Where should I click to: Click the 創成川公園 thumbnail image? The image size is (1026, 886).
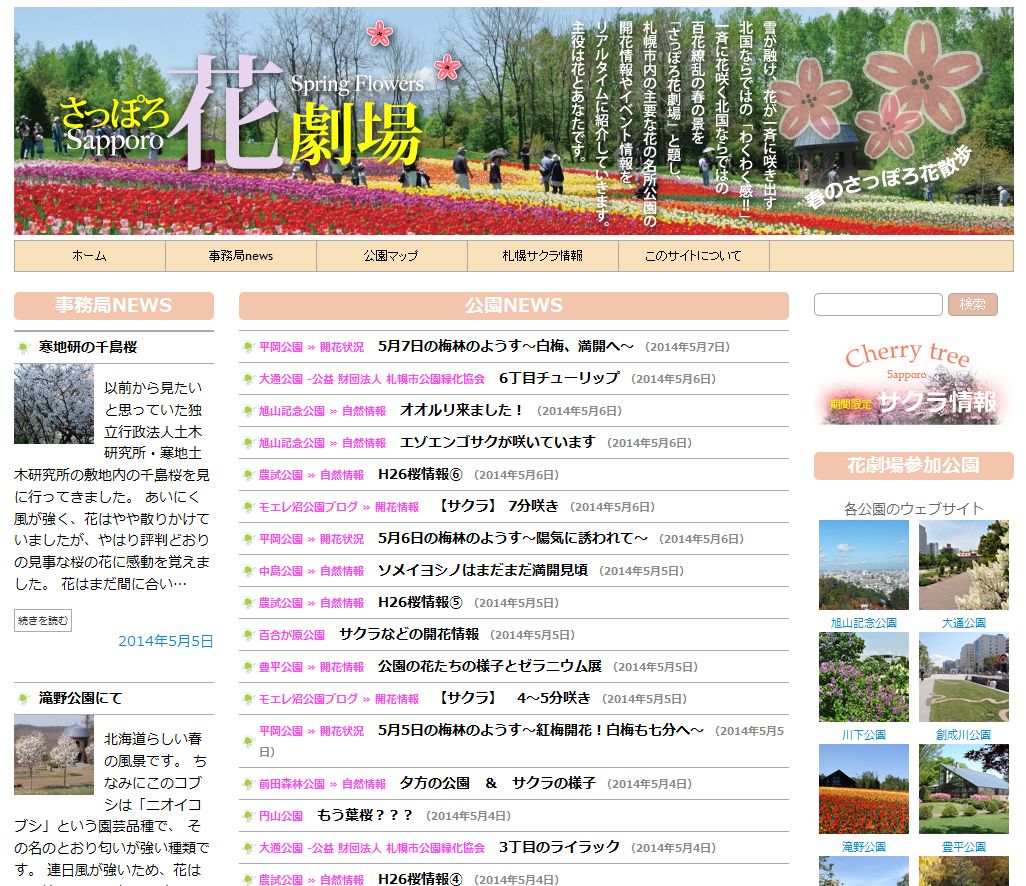963,677
